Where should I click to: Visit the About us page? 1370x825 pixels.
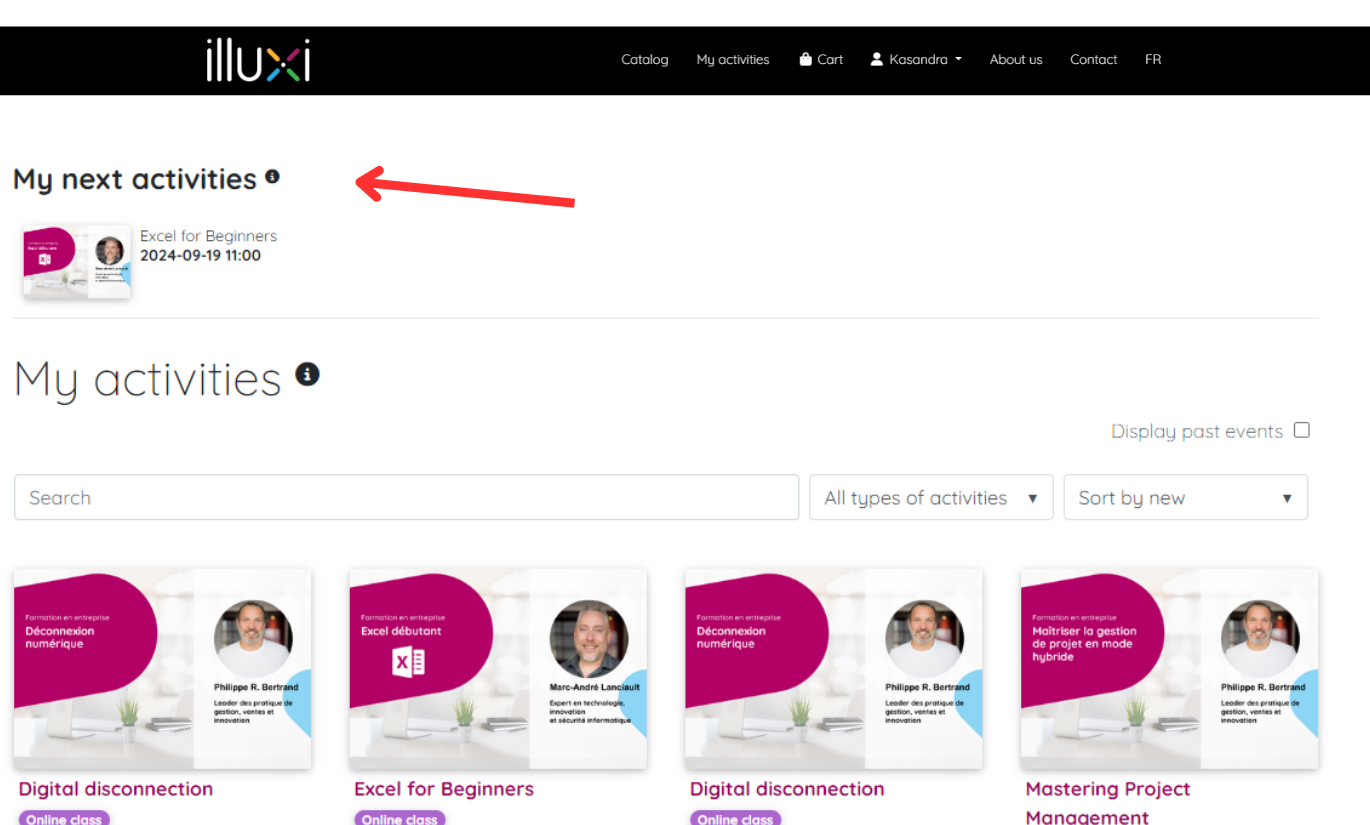(x=1016, y=59)
